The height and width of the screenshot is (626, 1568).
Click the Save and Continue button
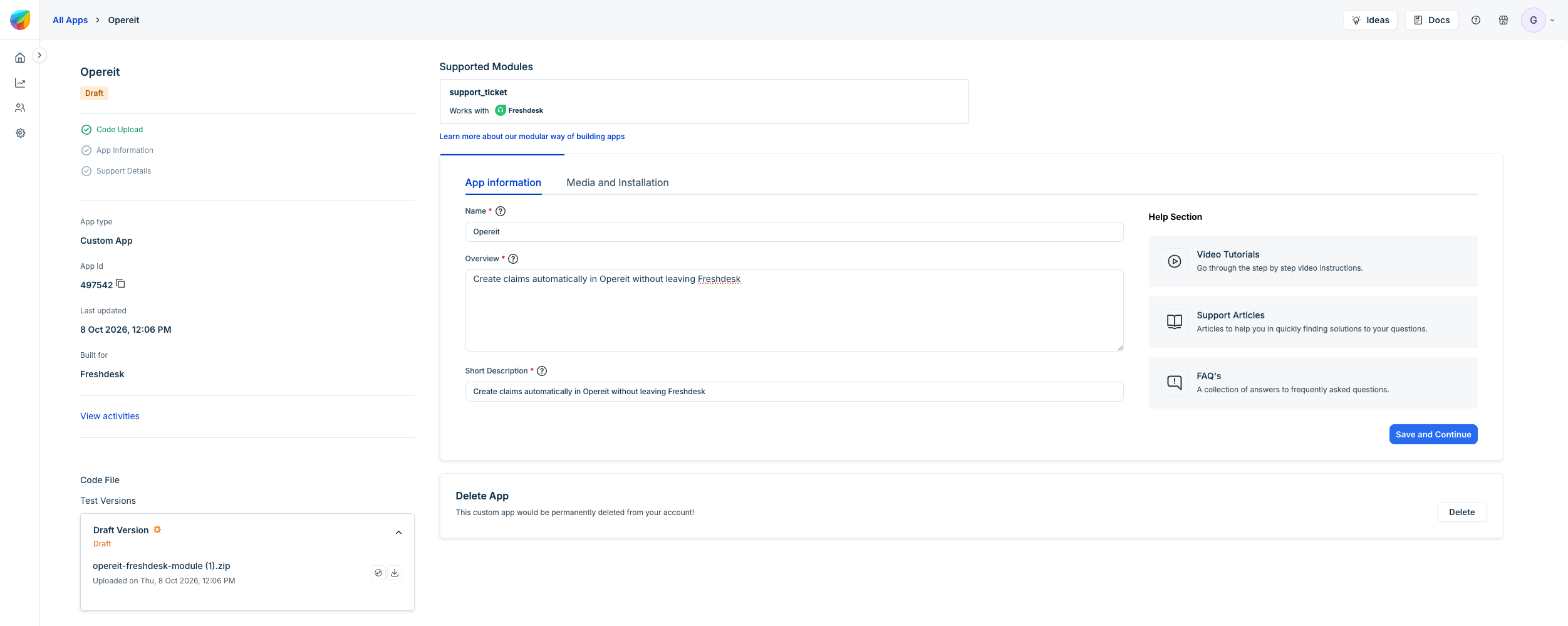click(1433, 434)
